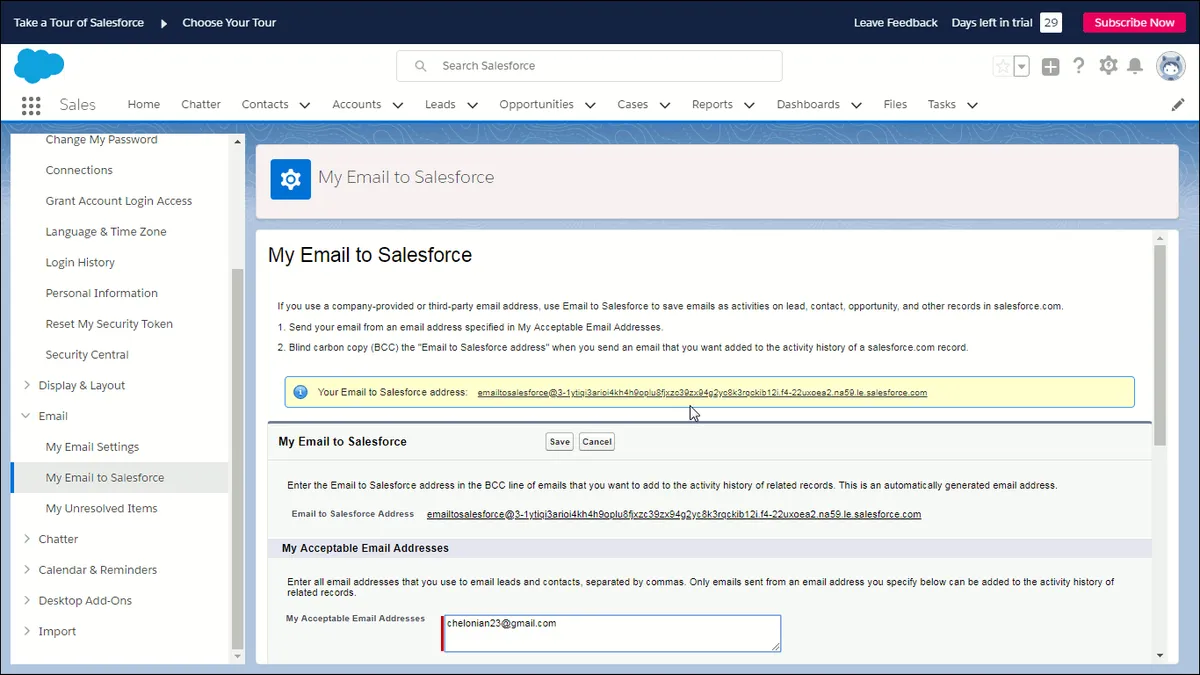Open the App Launcher grid icon
Screen dimensions: 1200x675
pyautogui.click(x=30, y=105)
